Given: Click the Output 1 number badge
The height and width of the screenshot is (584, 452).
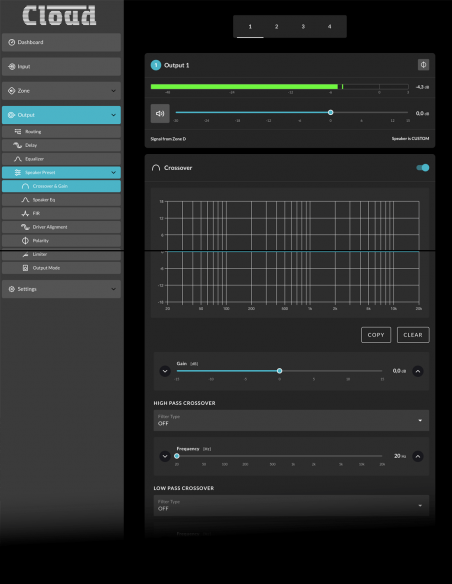Looking at the screenshot, I should point(156,65).
